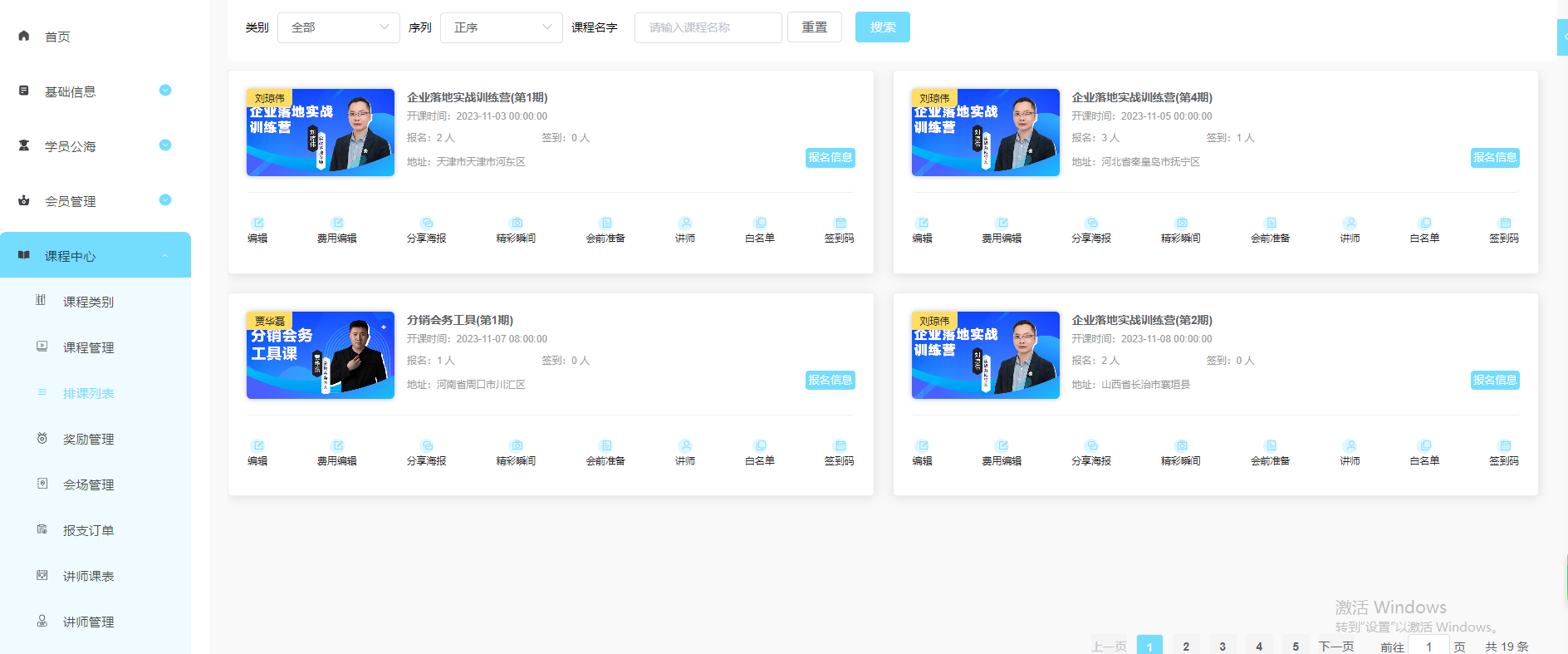Open 会前准备 for 企业落地实战训练营(第1期)
Viewport: 1568px width, 654px height.
point(606,230)
